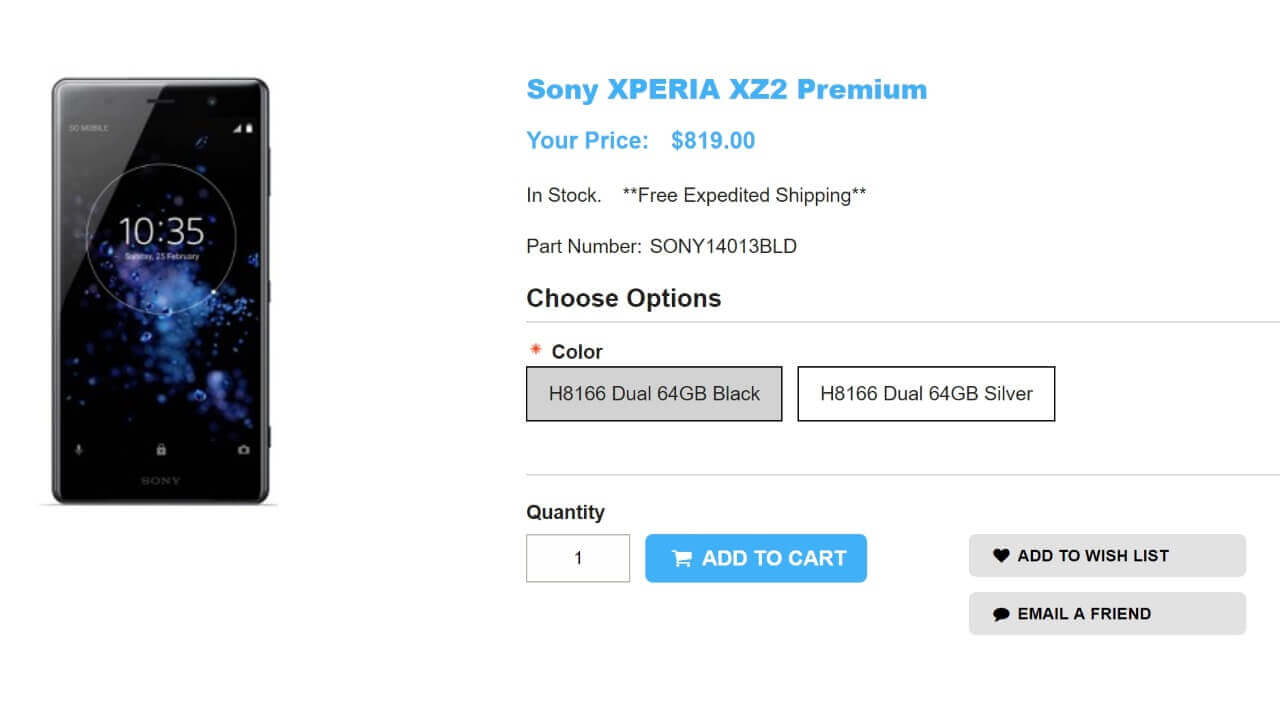
Task: Click into the Quantity input field
Action: coord(578,558)
